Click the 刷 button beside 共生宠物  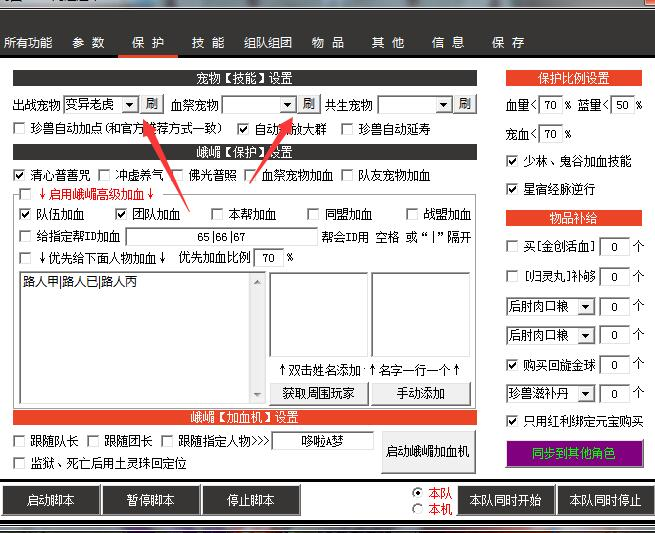click(x=465, y=104)
